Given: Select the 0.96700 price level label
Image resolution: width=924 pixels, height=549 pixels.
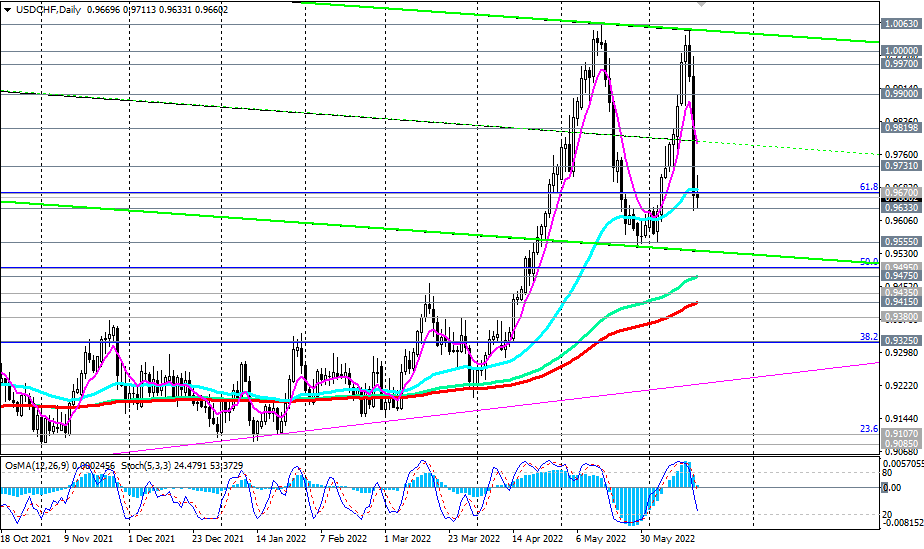Looking at the screenshot, I should (901, 193).
